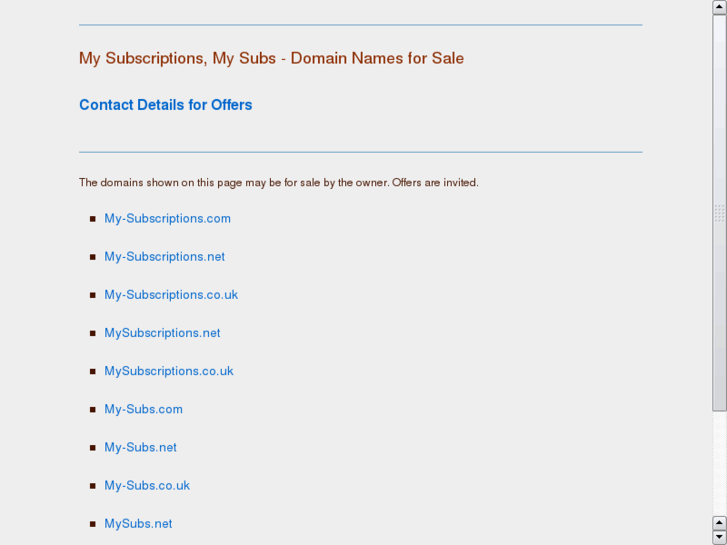
Task: Click the bullet marker next to MySubs.net
Action: [93, 524]
